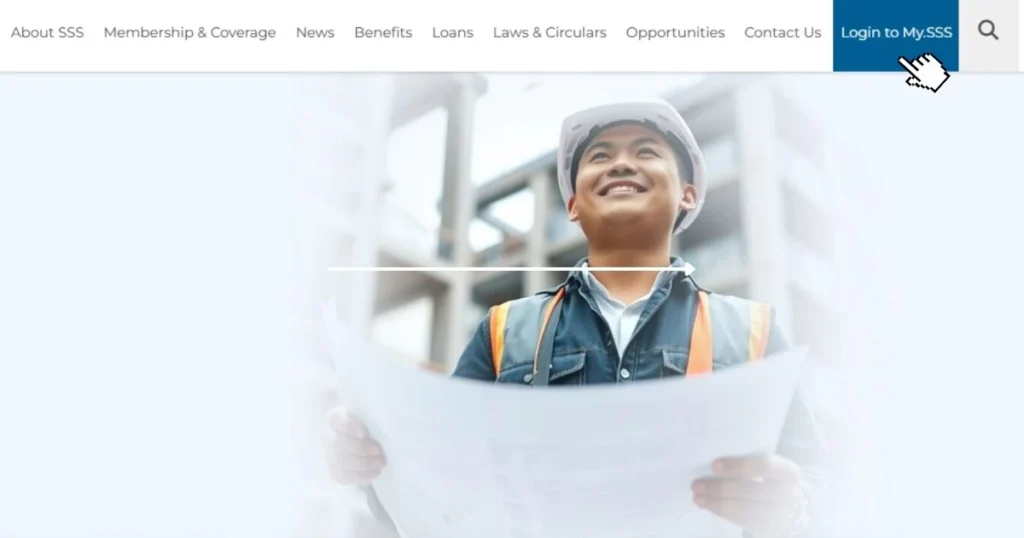Click the magnifying glass search icon
This screenshot has width=1024, height=538.
pyautogui.click(x=987, y=30)
